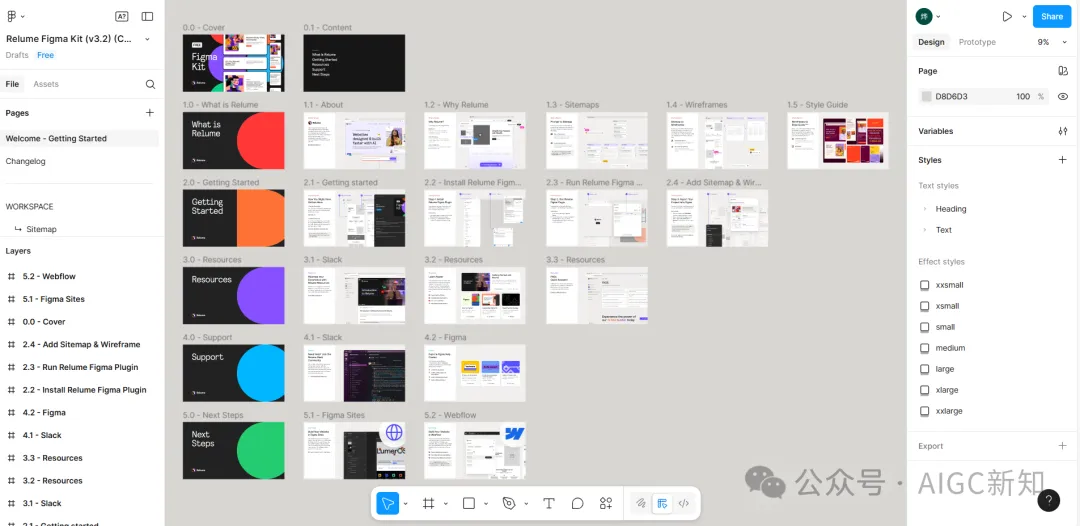The image size is (1080, 526).
Task: Click the Share button
Action: point(1051,16)
